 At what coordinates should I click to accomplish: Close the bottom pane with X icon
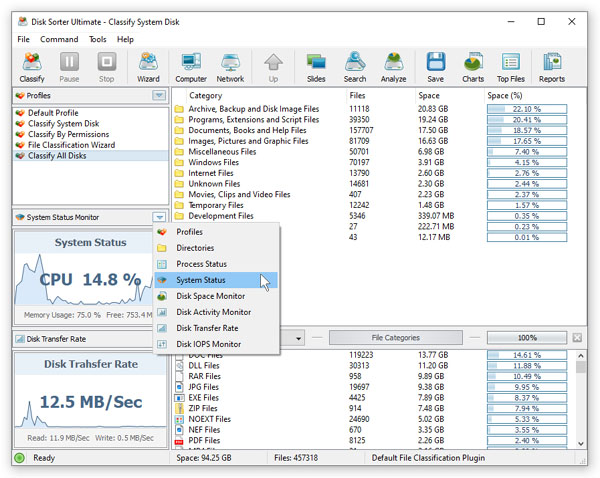pos(577,338)
